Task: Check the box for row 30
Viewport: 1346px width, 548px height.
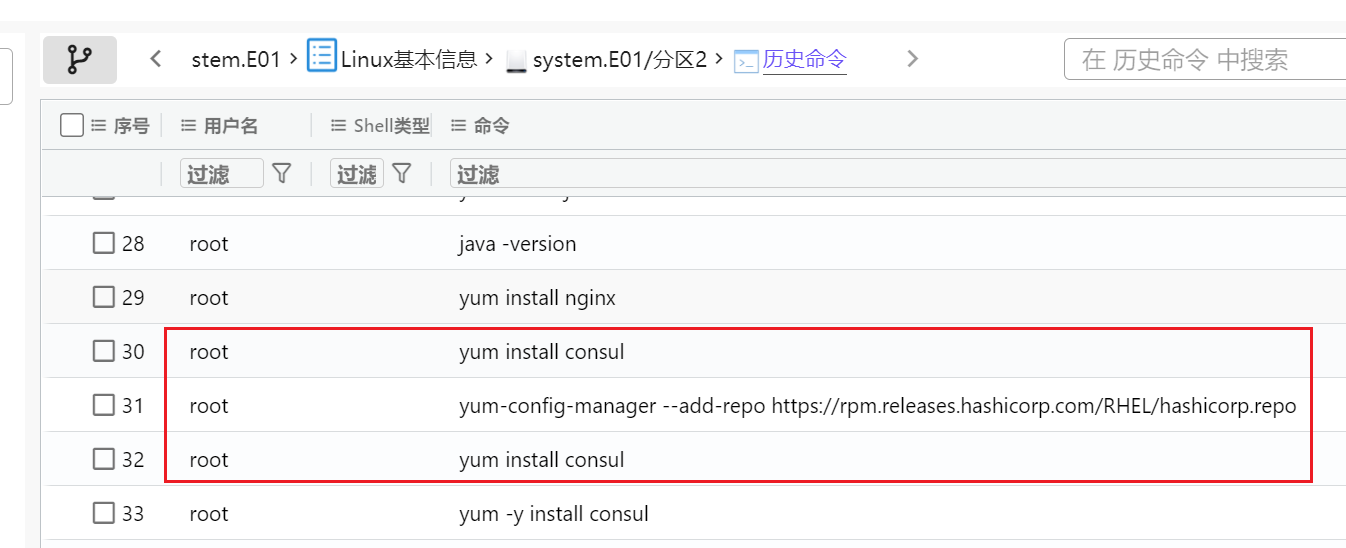Action: point(104,351)
